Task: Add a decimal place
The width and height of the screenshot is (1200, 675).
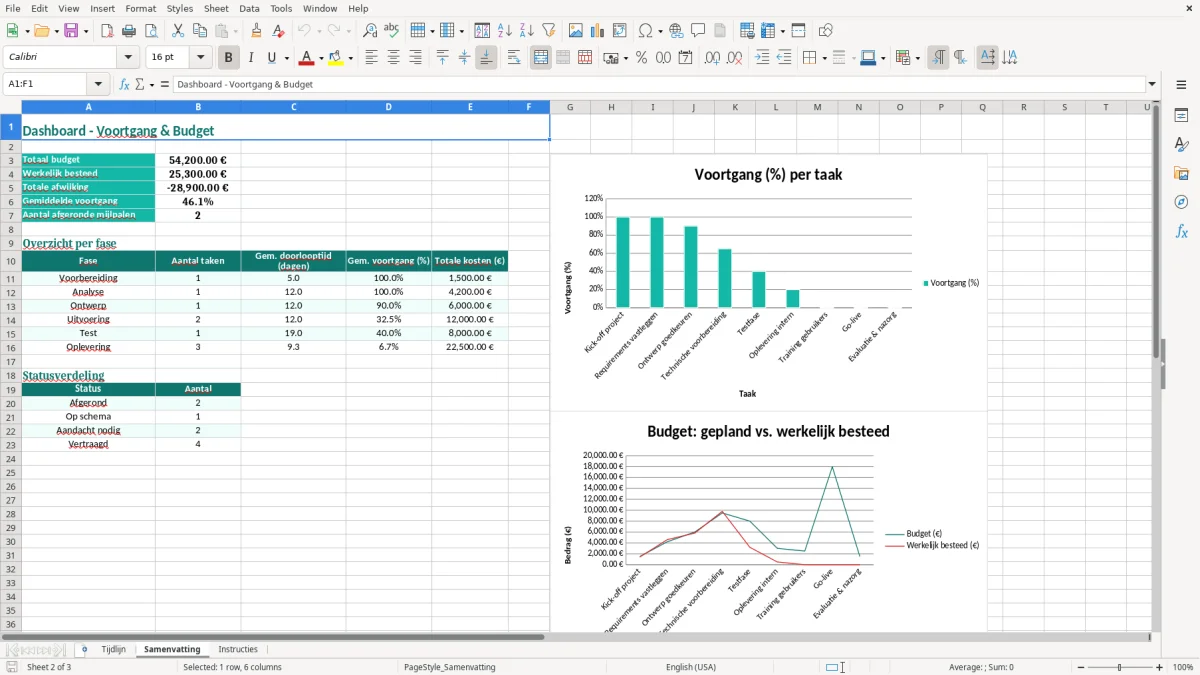Action: click(x=712, y=58)
